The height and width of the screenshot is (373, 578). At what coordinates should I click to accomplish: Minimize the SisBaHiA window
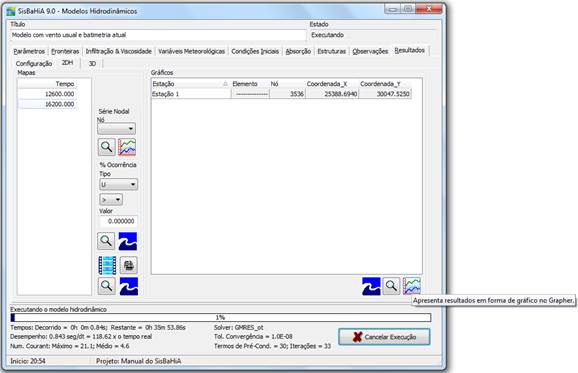point(392,9)
